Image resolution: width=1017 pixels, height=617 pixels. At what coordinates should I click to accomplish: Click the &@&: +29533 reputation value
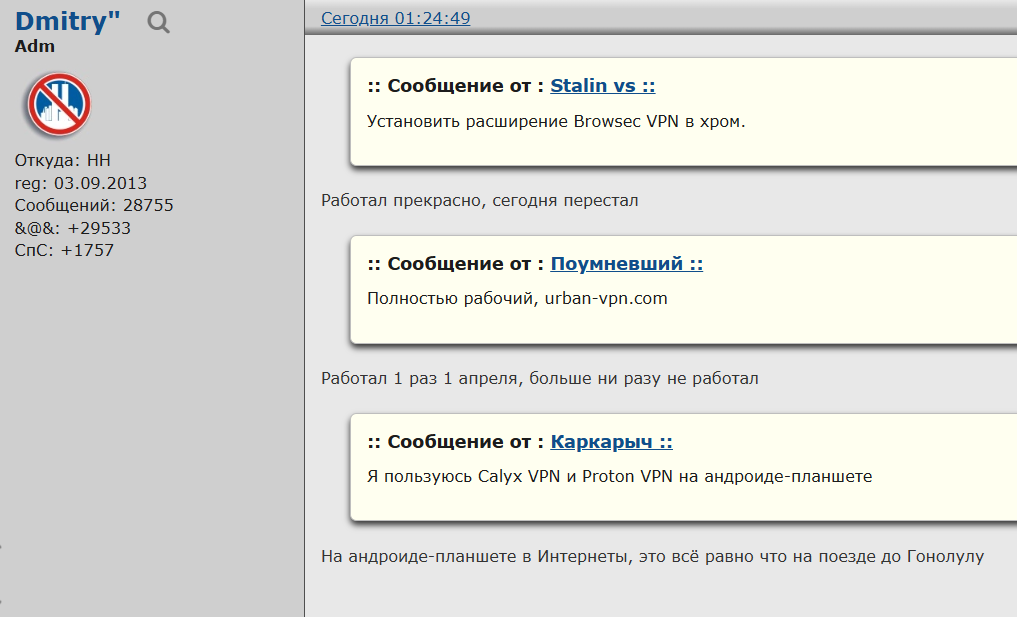coord(73,228)
